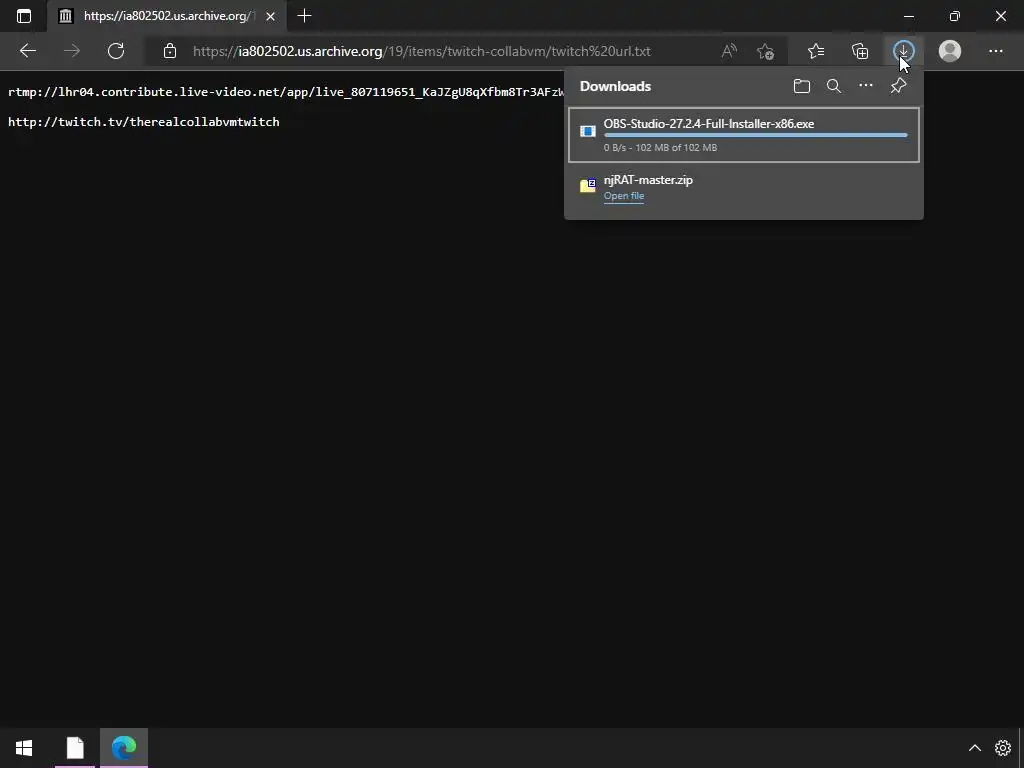Open Edge Settings and more menu
1024x768 pixels.
coord(995,51)
